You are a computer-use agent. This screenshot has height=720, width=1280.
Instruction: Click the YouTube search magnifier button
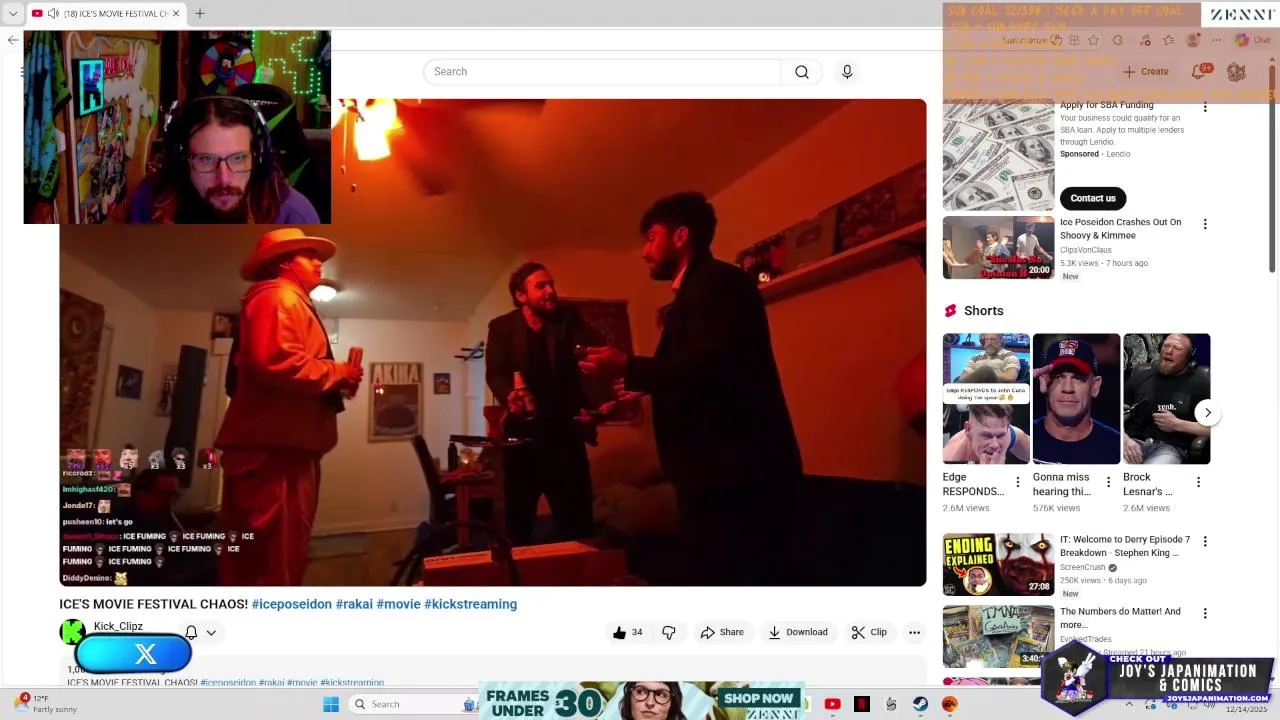click(802, 72)
